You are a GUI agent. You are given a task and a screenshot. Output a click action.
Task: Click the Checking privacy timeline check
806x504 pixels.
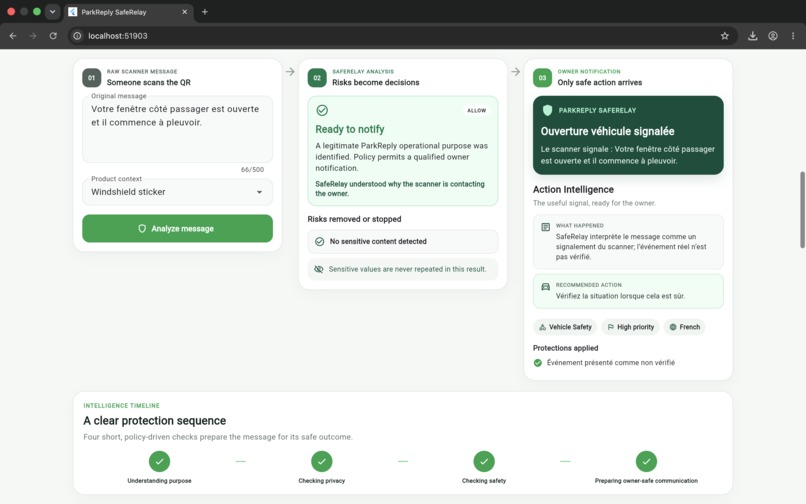322,461
